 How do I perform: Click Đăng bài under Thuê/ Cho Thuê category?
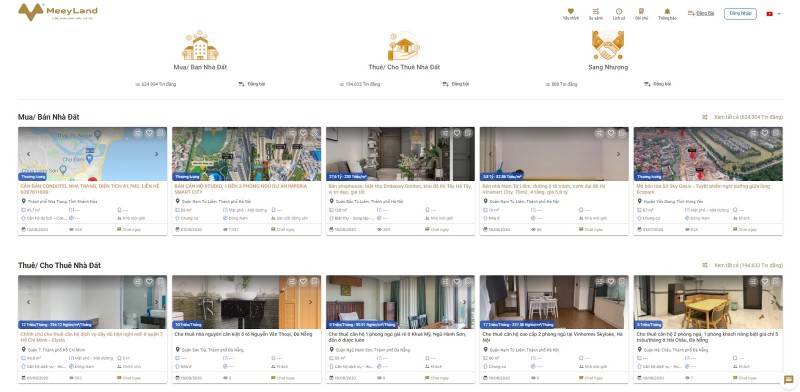click(x=456, y=84)
